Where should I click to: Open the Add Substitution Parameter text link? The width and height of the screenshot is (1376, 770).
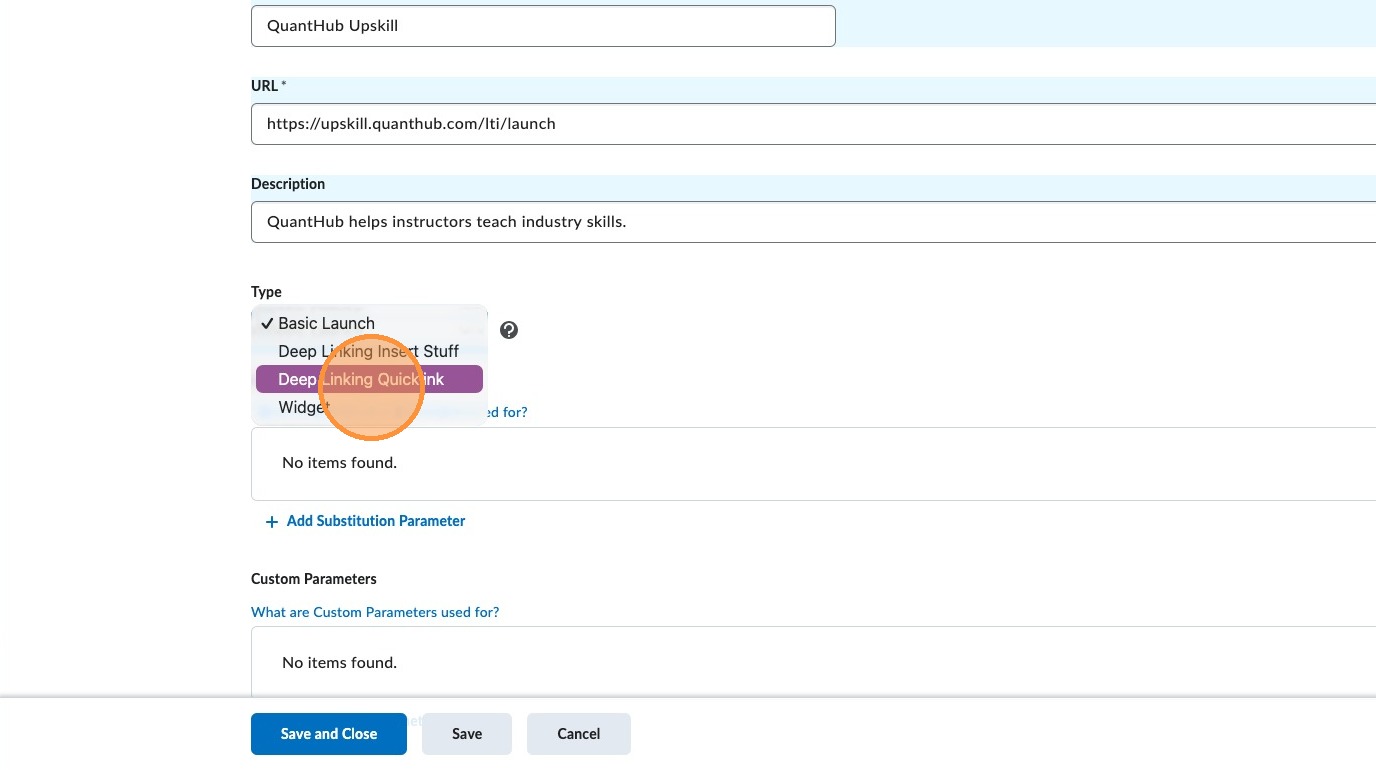click(375, 521)
